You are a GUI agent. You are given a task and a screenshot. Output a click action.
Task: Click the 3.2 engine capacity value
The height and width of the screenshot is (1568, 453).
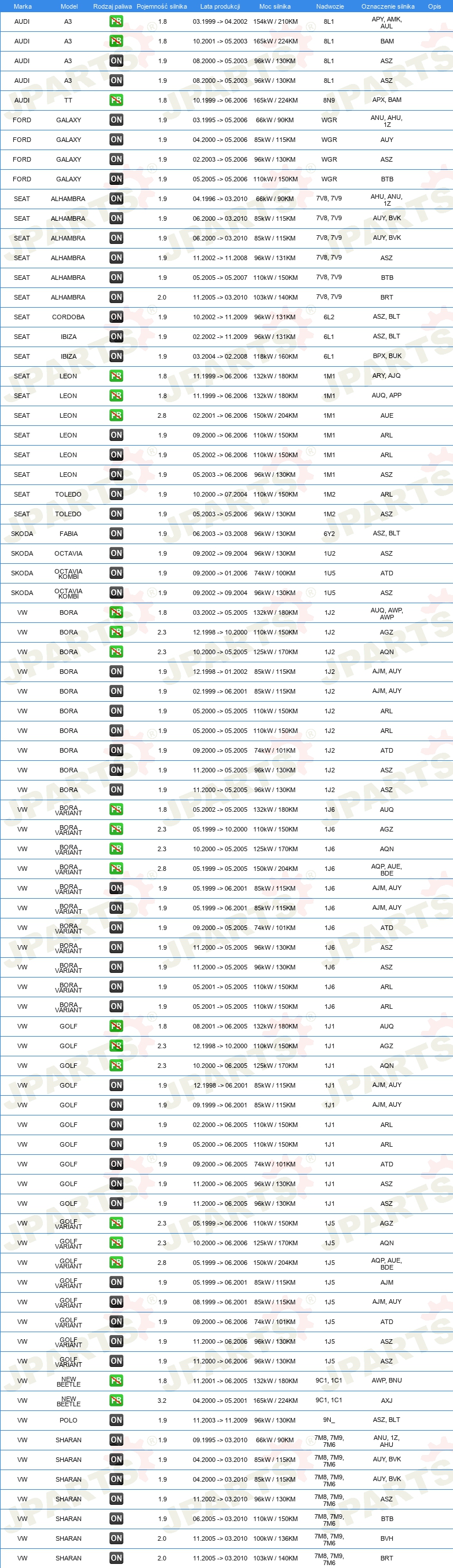click(162, 1401)
